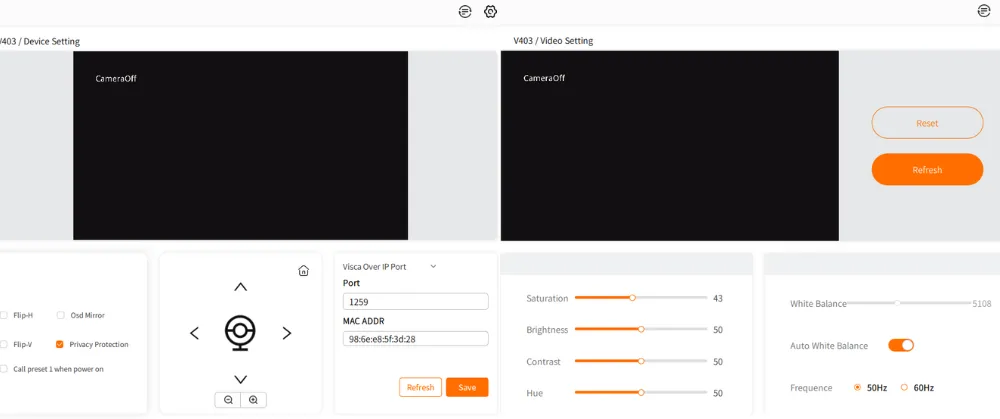Screen dimensions: 1000x419
Task: Tilt camera down with the down arrow
Action: click(240, 379)
